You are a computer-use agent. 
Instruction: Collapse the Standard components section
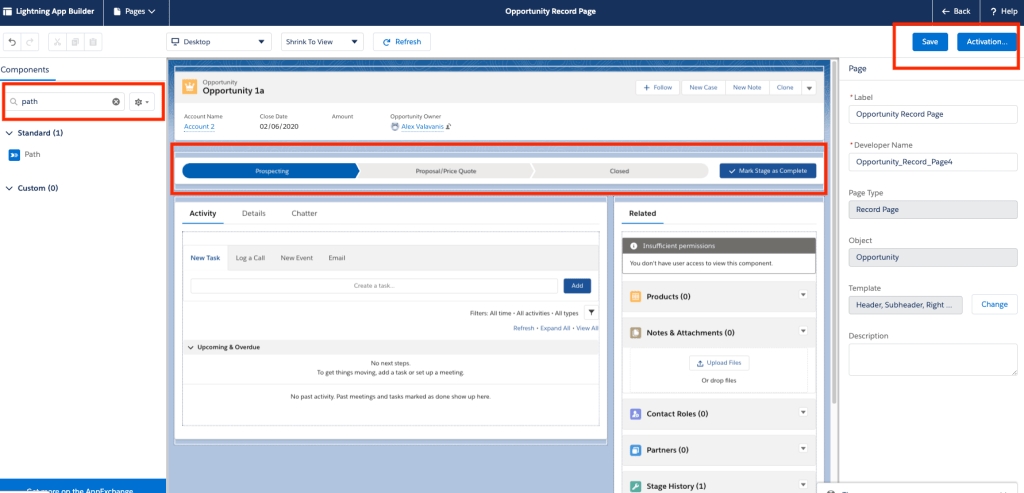10,132
